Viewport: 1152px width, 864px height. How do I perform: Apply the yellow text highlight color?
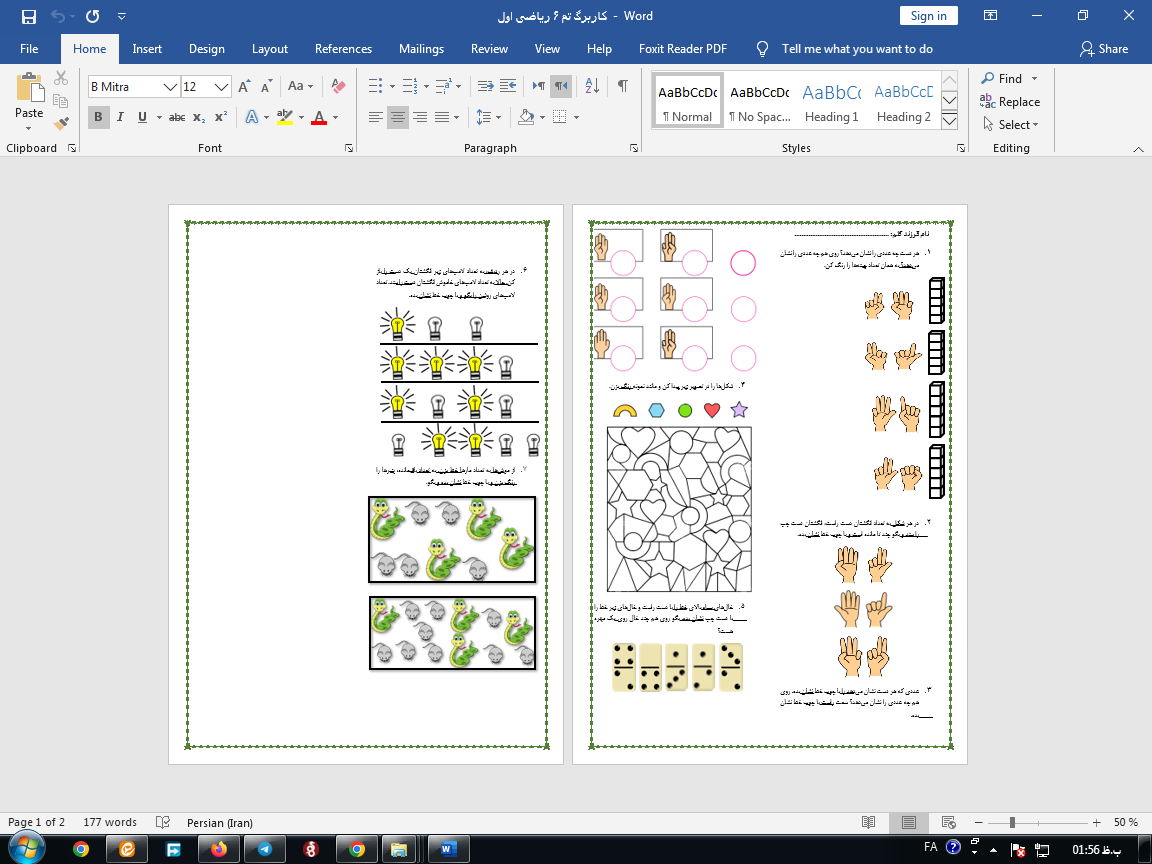click(285, 117)
